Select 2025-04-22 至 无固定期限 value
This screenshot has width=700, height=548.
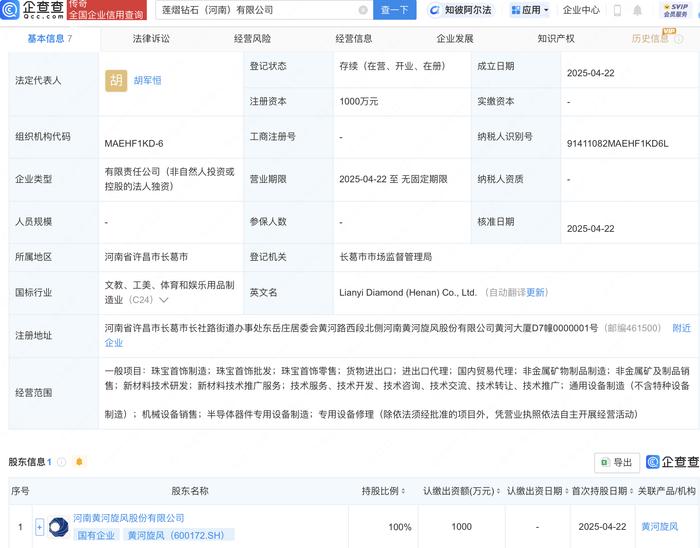(x=393, y=179)
